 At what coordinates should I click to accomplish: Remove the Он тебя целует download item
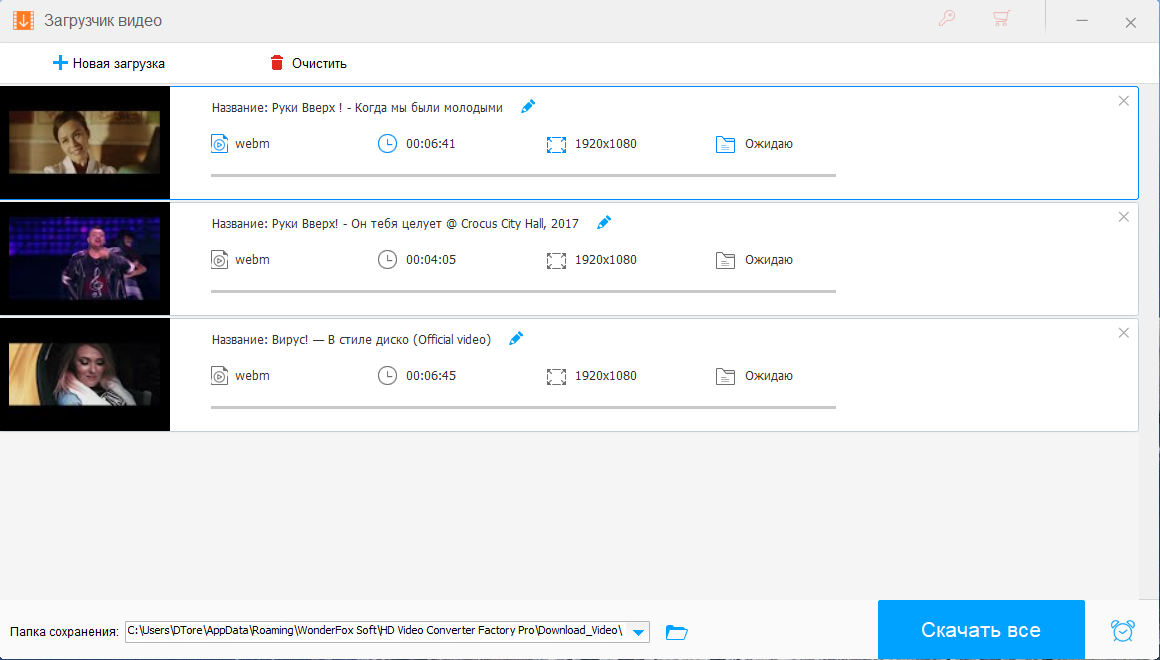point(1123,217)
